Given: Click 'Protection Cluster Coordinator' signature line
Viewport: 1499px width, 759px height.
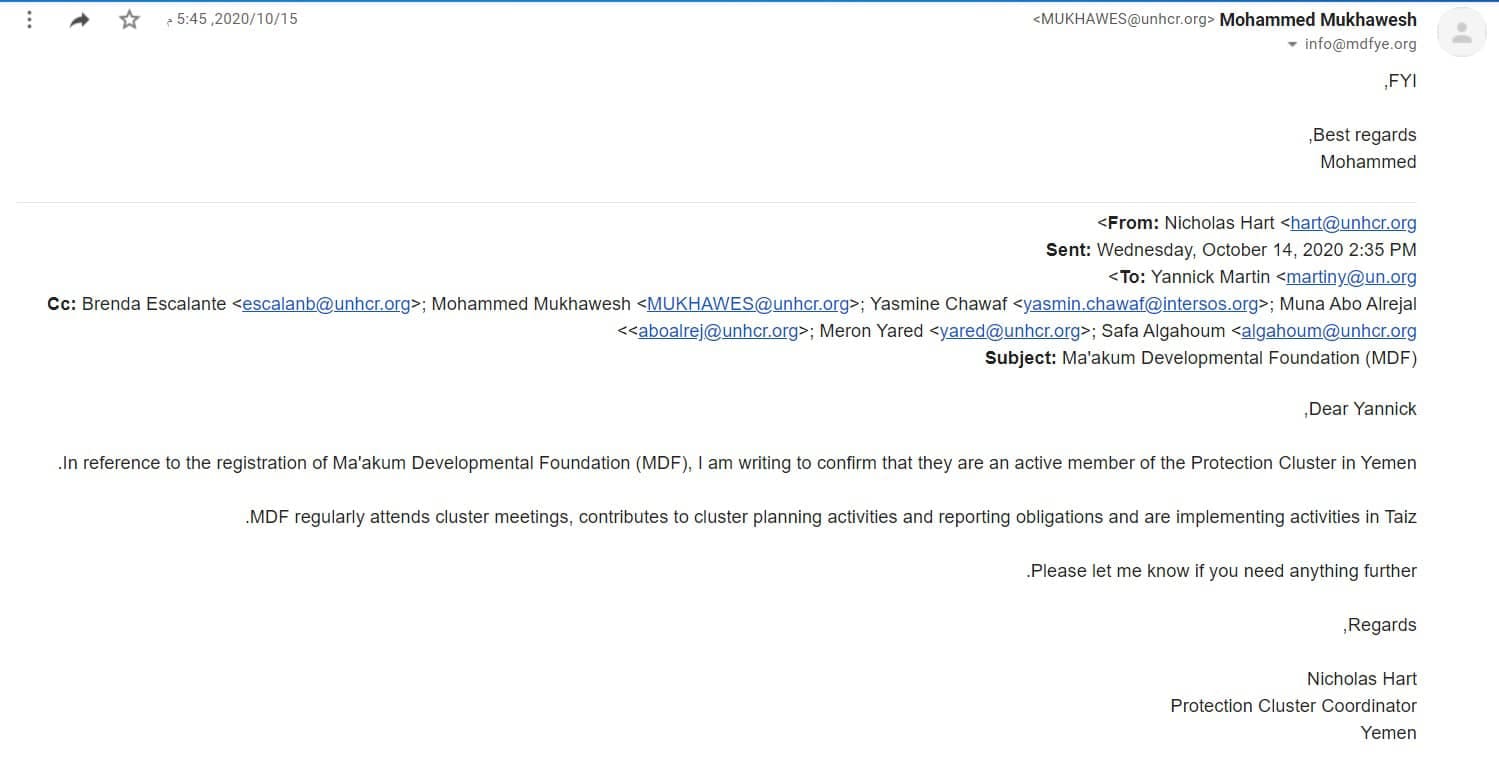Looking at the screenshot, I should coord(1293,706).
